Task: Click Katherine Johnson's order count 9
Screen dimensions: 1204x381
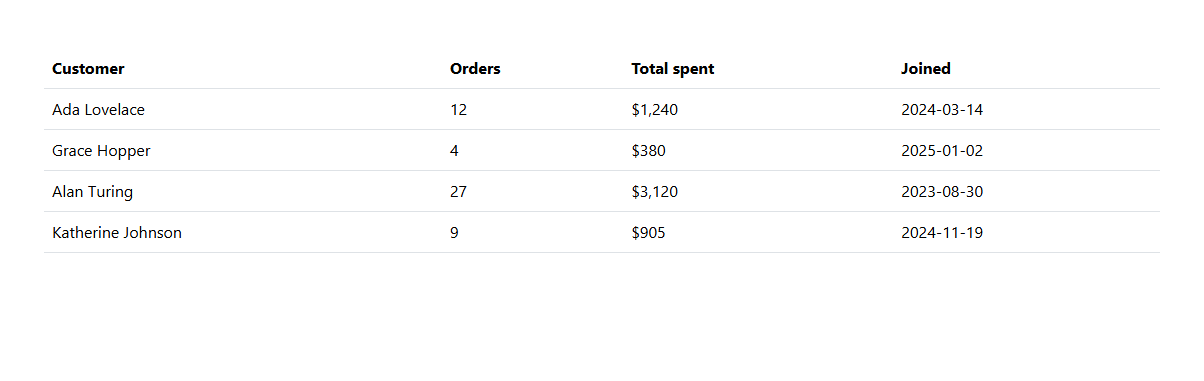Action: pos(455,233)
